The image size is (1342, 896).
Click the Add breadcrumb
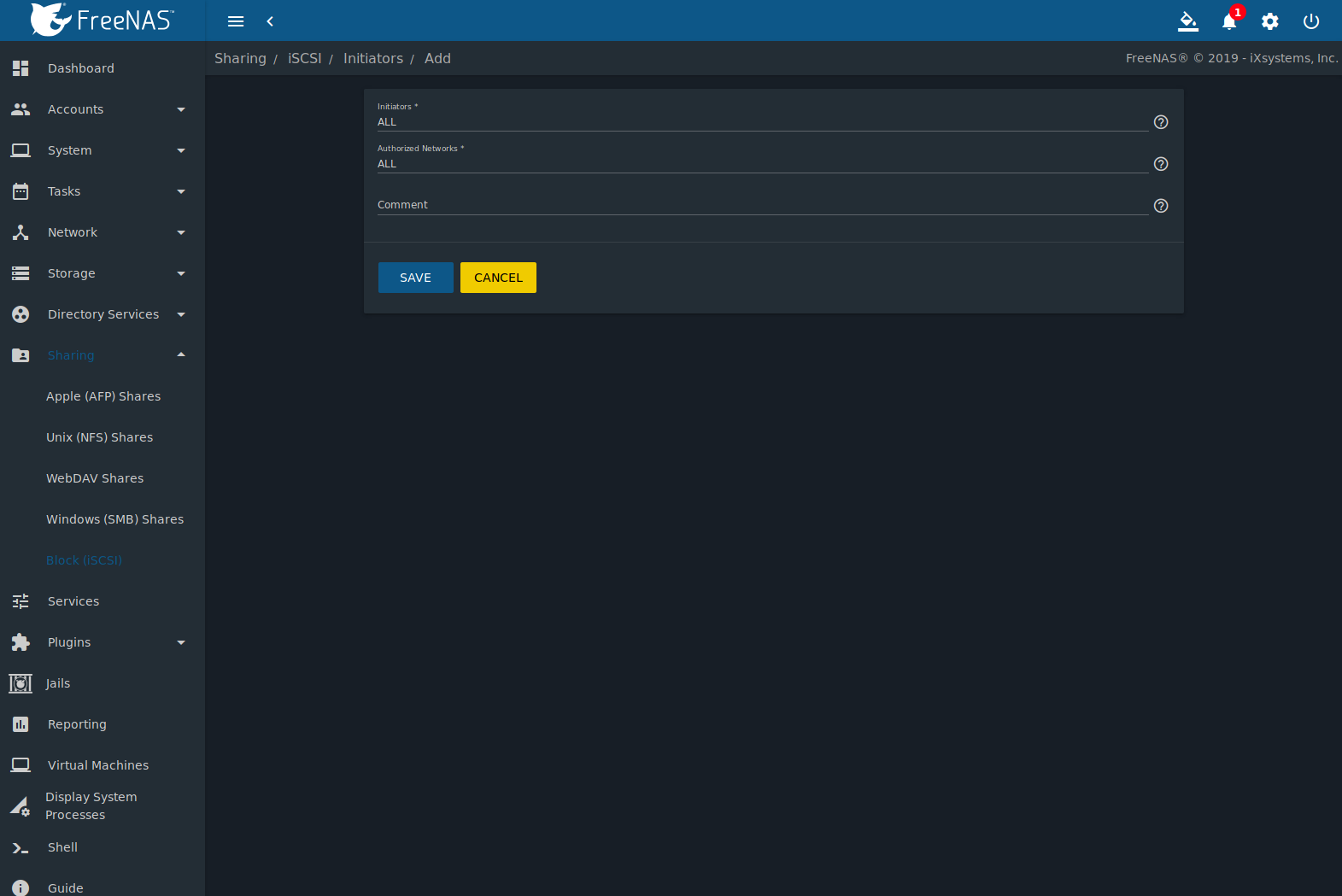pyautogui.click(x=437, y=58)
